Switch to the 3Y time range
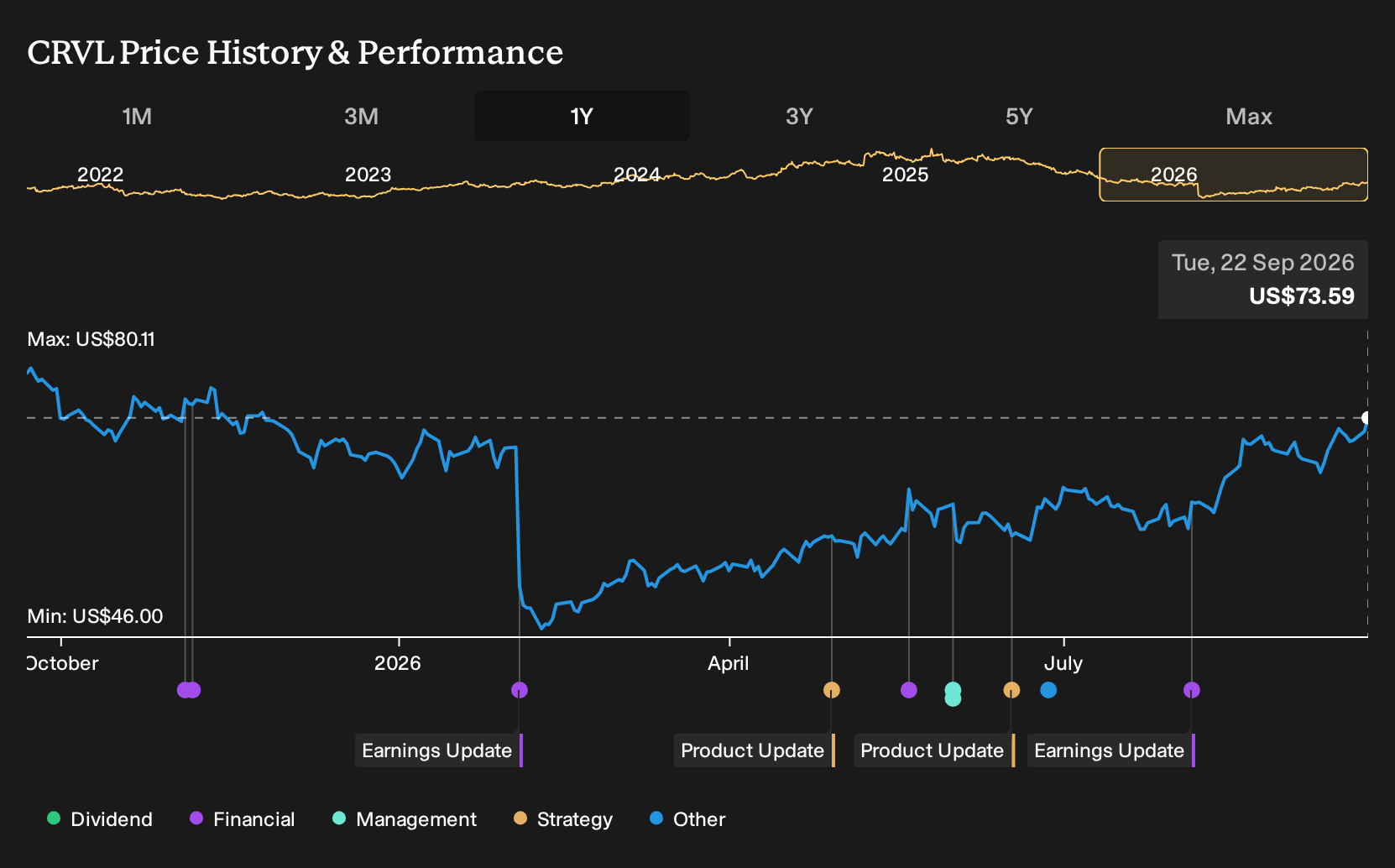1395x868 pixels. (x=799, y=116)
